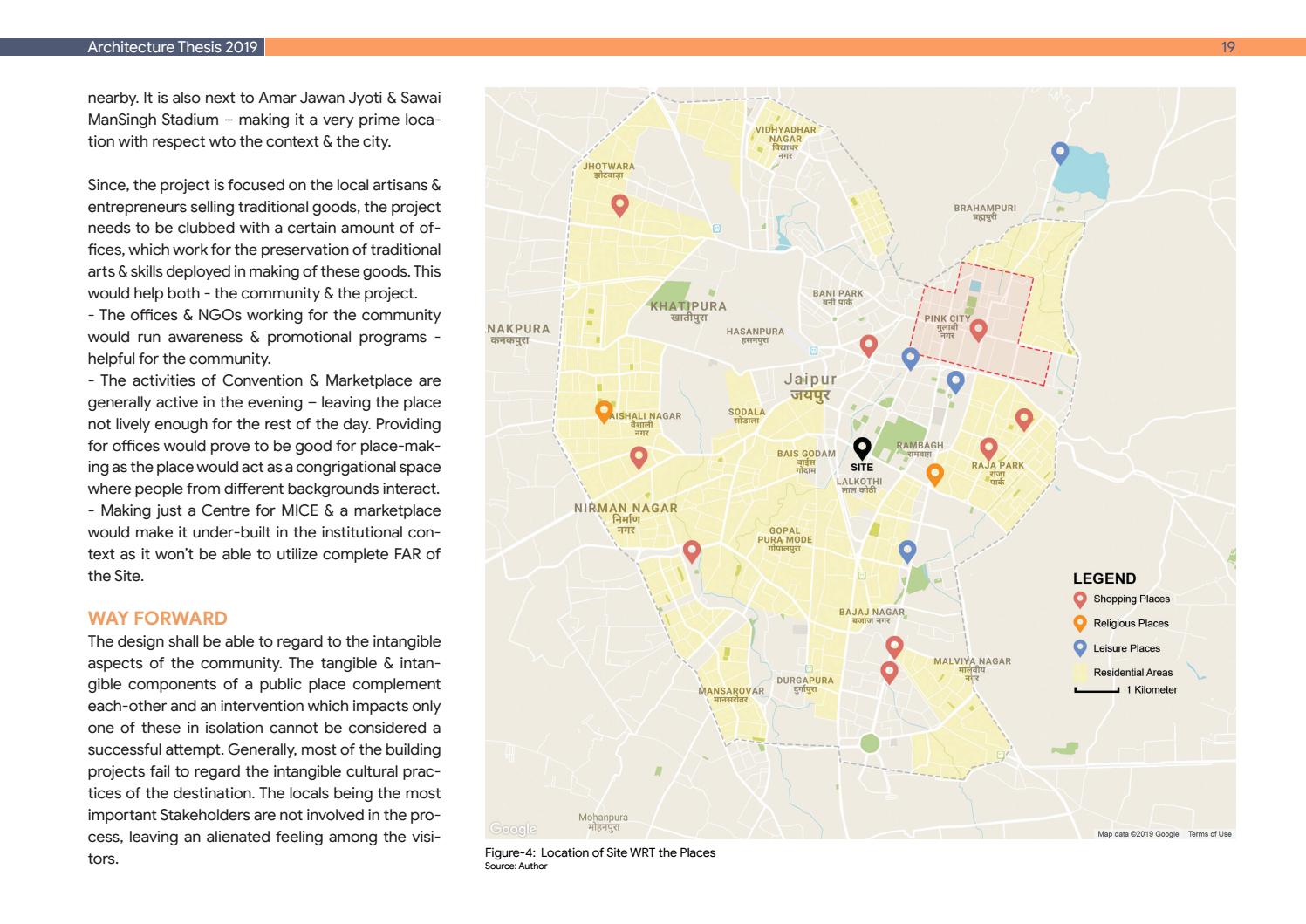Click the red pin inside Pink City
This screenshot has height=924, width=1306.
[979, 330]
